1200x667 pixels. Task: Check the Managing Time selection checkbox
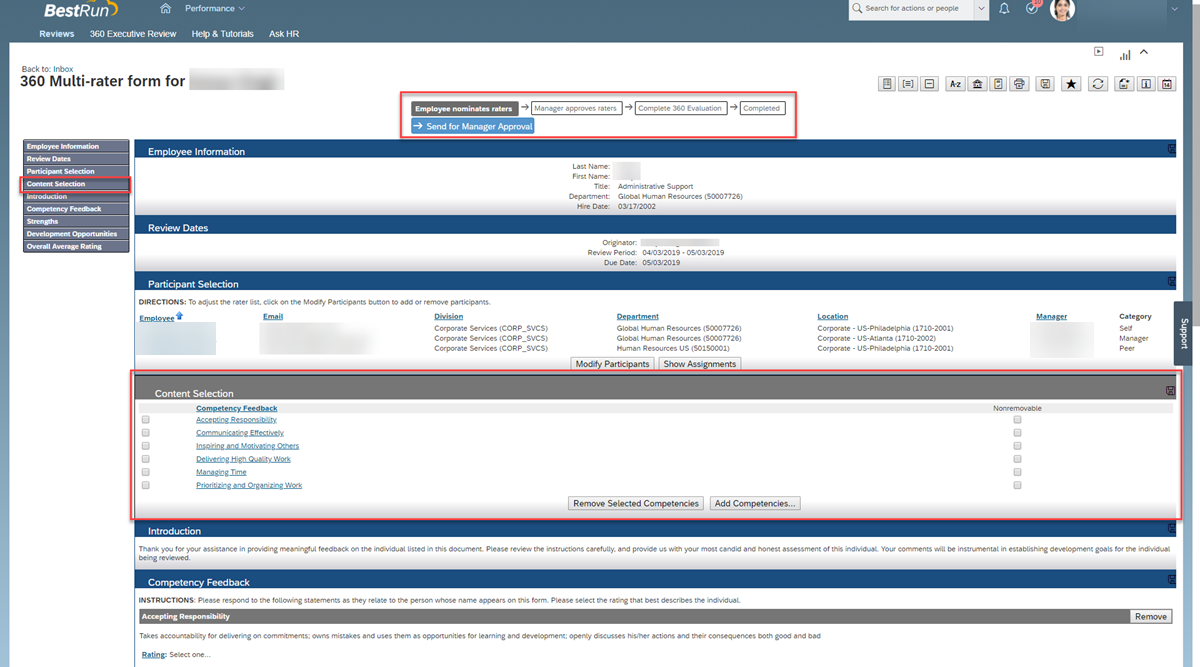coord(146,472)
